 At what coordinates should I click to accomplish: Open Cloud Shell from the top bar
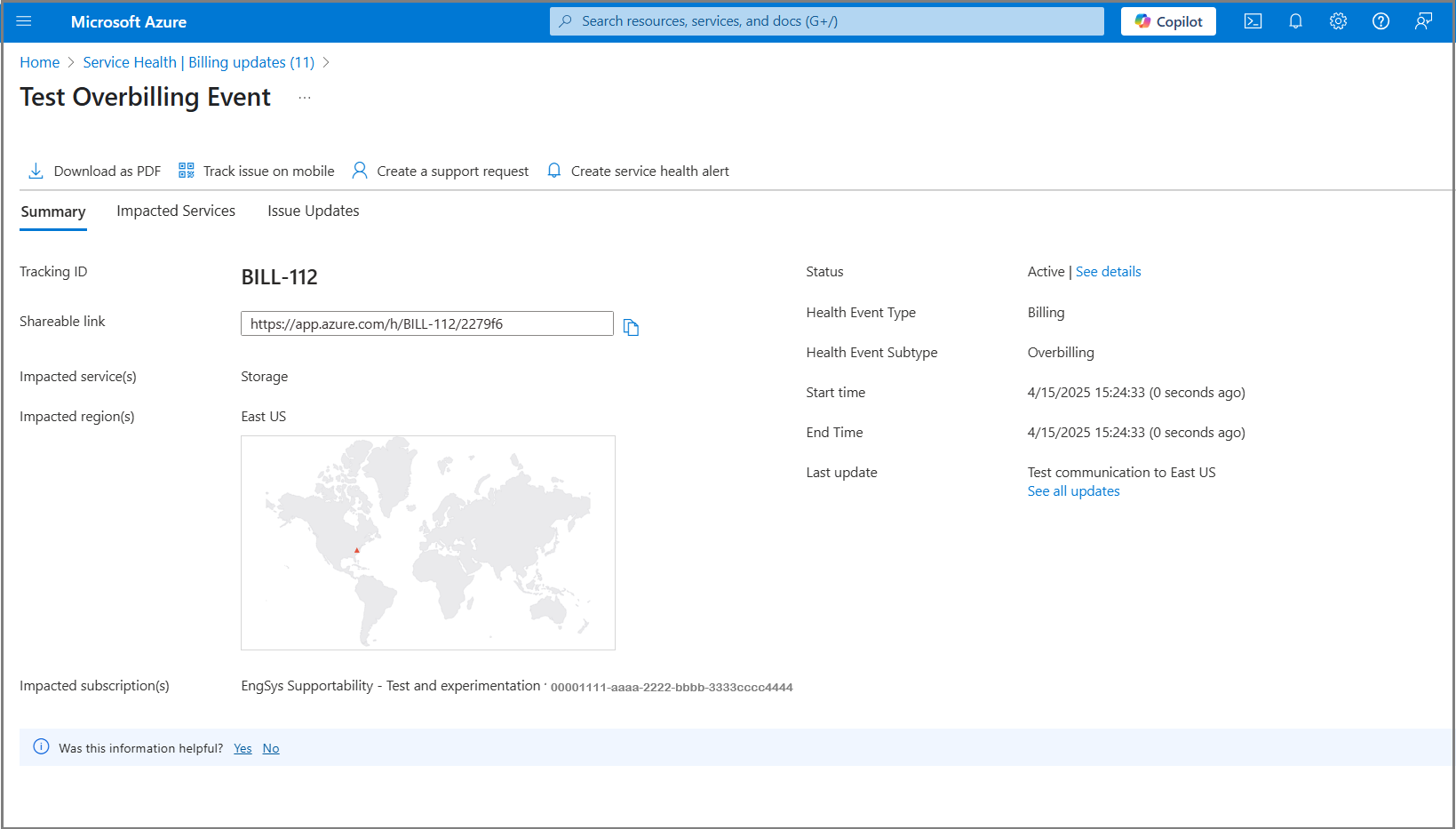(1253, 21)
